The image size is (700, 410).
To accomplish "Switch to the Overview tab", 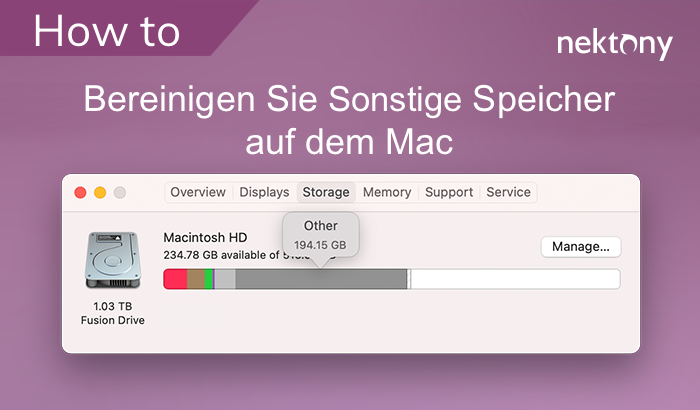I will click(x=198, y=192).
